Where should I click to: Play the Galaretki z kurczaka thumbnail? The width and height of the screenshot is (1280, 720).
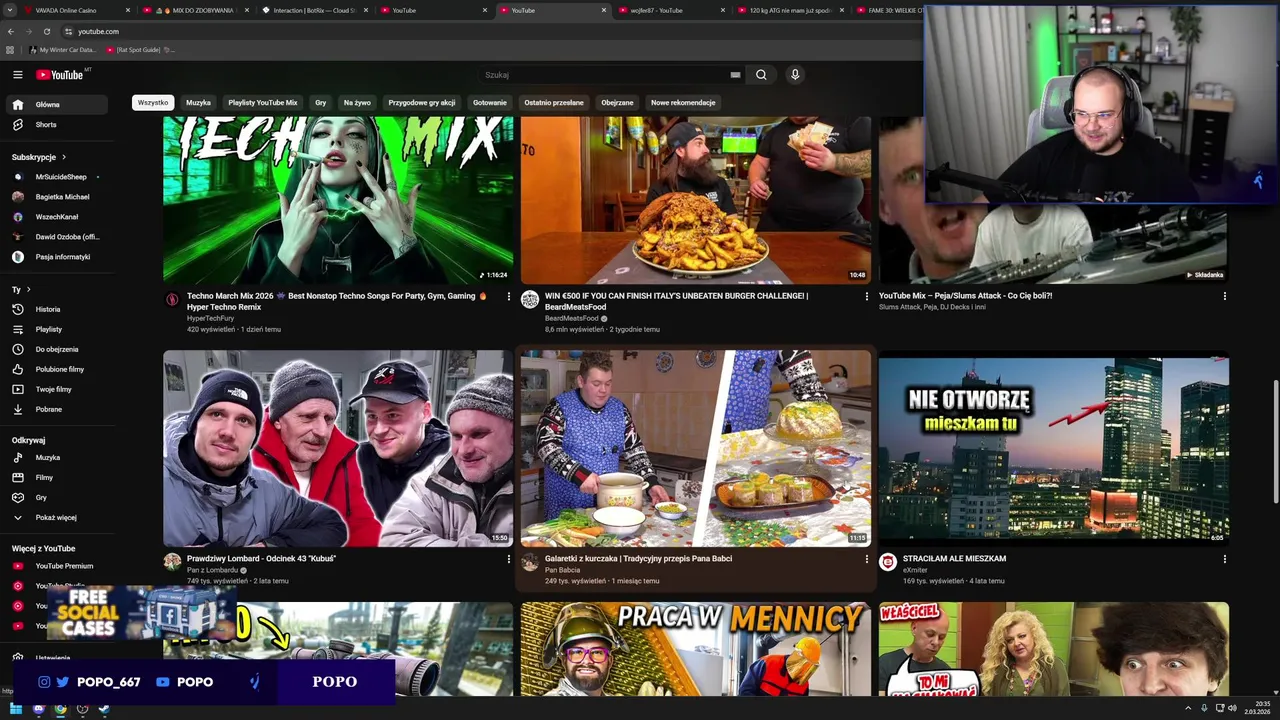click(x=696, y=448)
